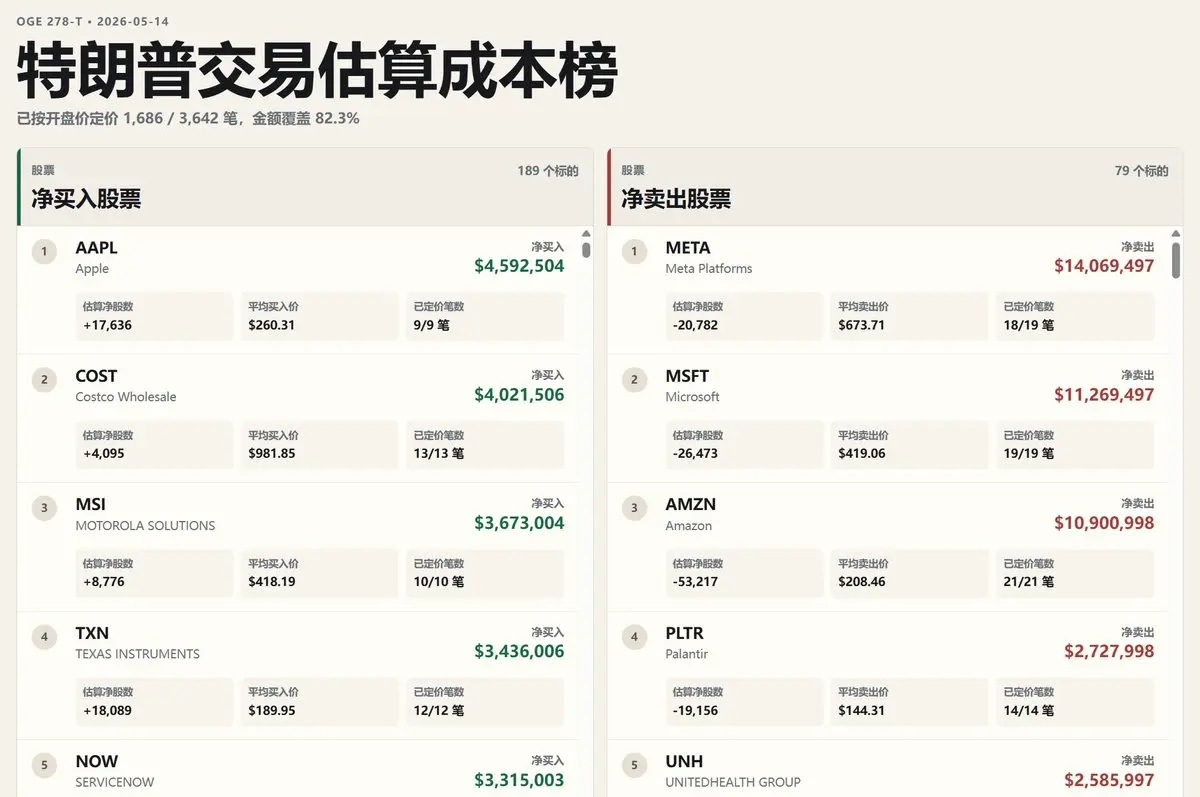Image resolution: width=1200 pixels, height=797 pixels.
Task: Click rank 4 badge beside TXN
Action: click(44, 637)
